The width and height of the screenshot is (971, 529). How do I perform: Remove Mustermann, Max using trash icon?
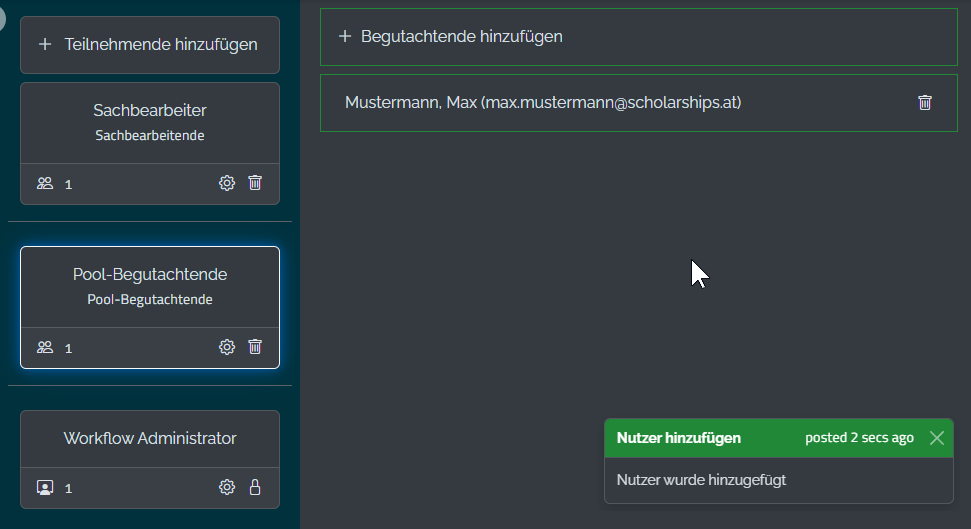[x=925, y=102]
